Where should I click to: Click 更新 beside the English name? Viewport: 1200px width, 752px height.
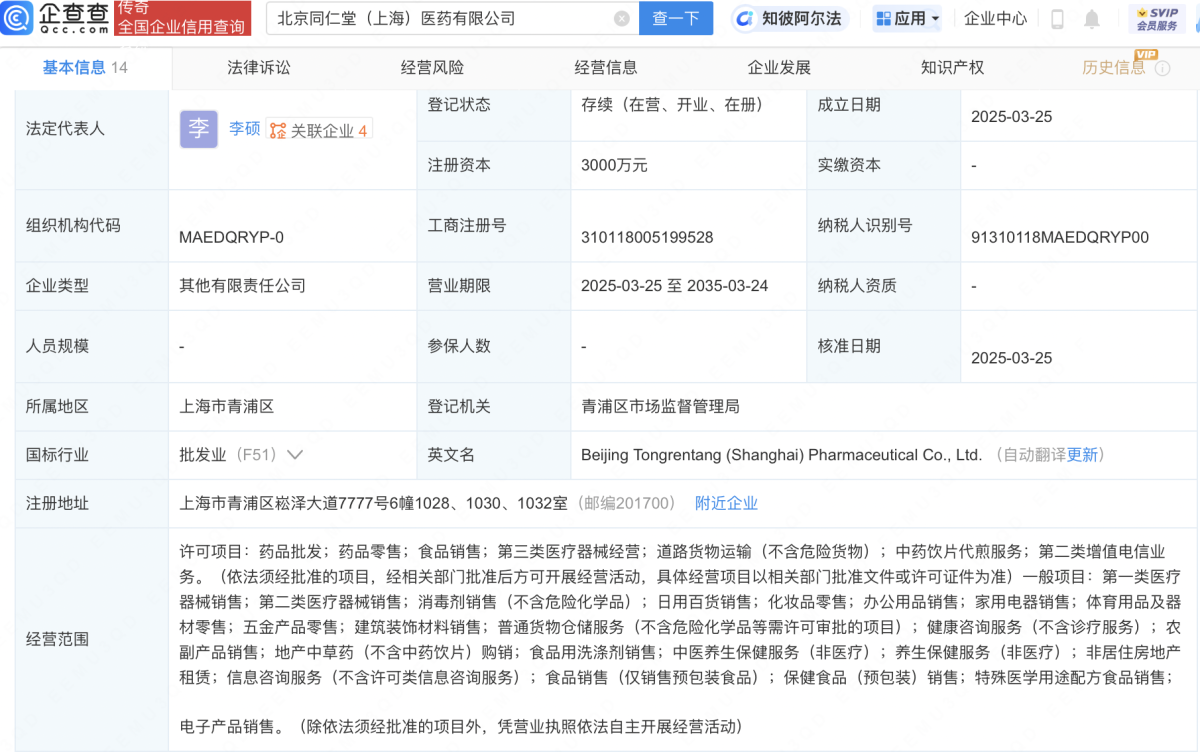pos(1082,454)
